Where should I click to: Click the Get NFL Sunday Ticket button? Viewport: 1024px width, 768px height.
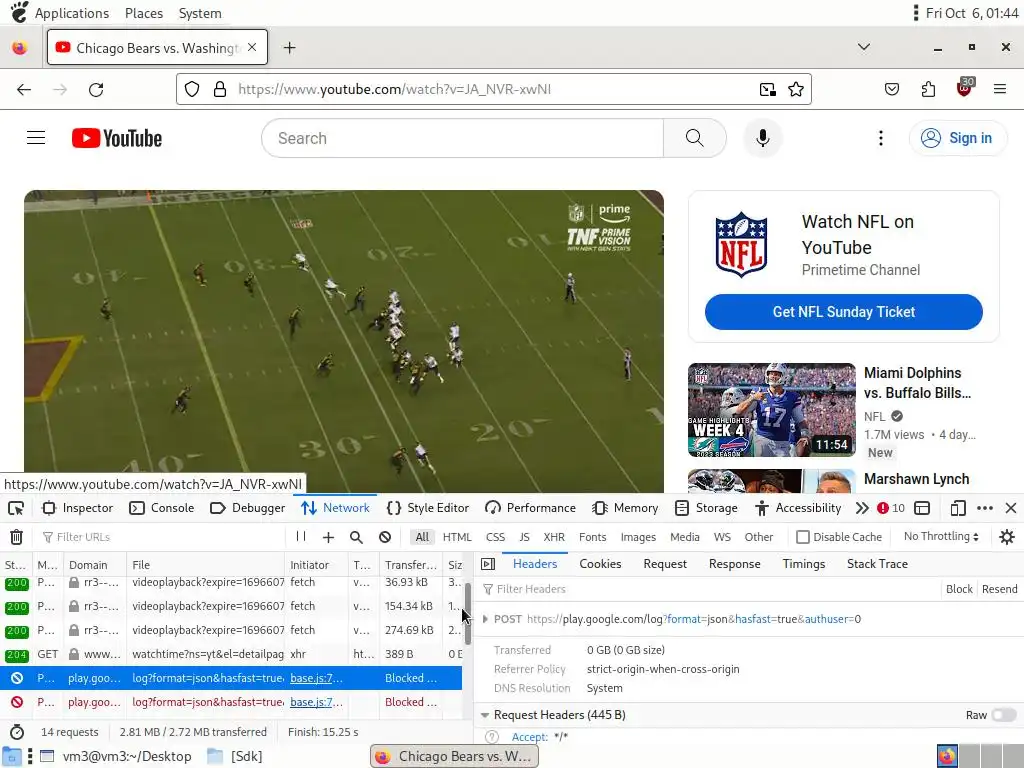coord(843,312)
